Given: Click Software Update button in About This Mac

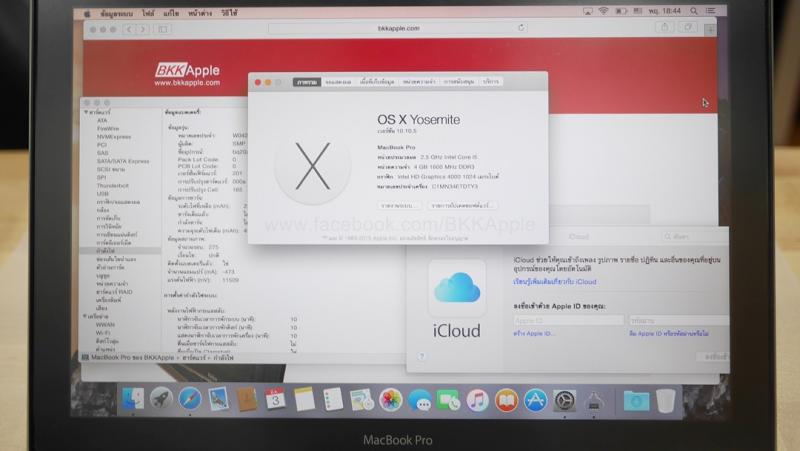Looking at the screenshot, I should (x=462, y=205).
